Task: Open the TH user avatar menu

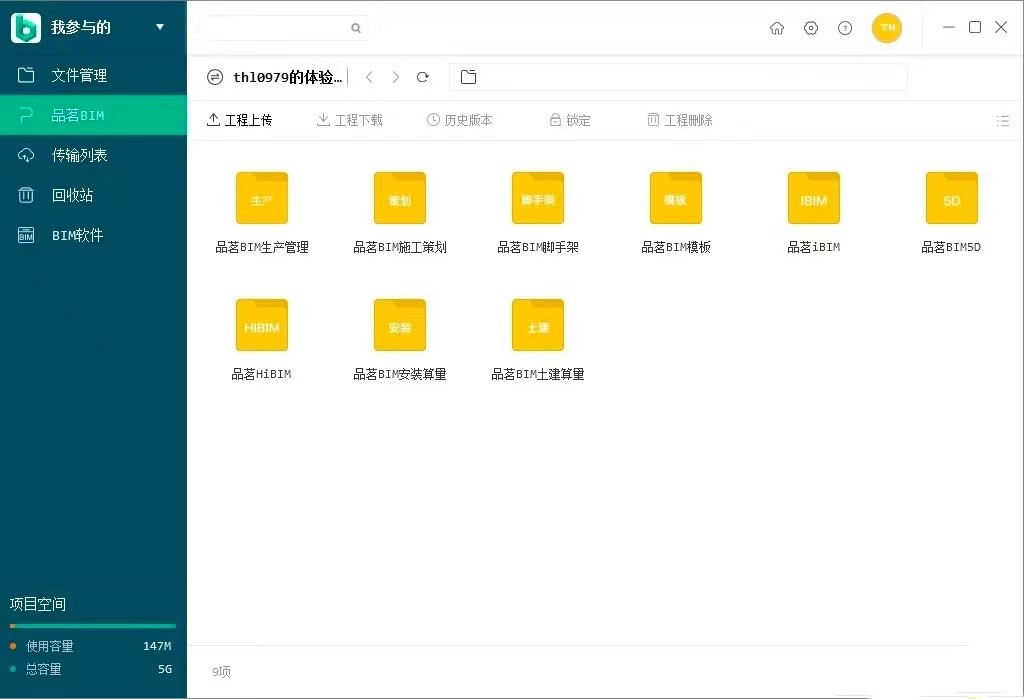Action: point(887,28)
